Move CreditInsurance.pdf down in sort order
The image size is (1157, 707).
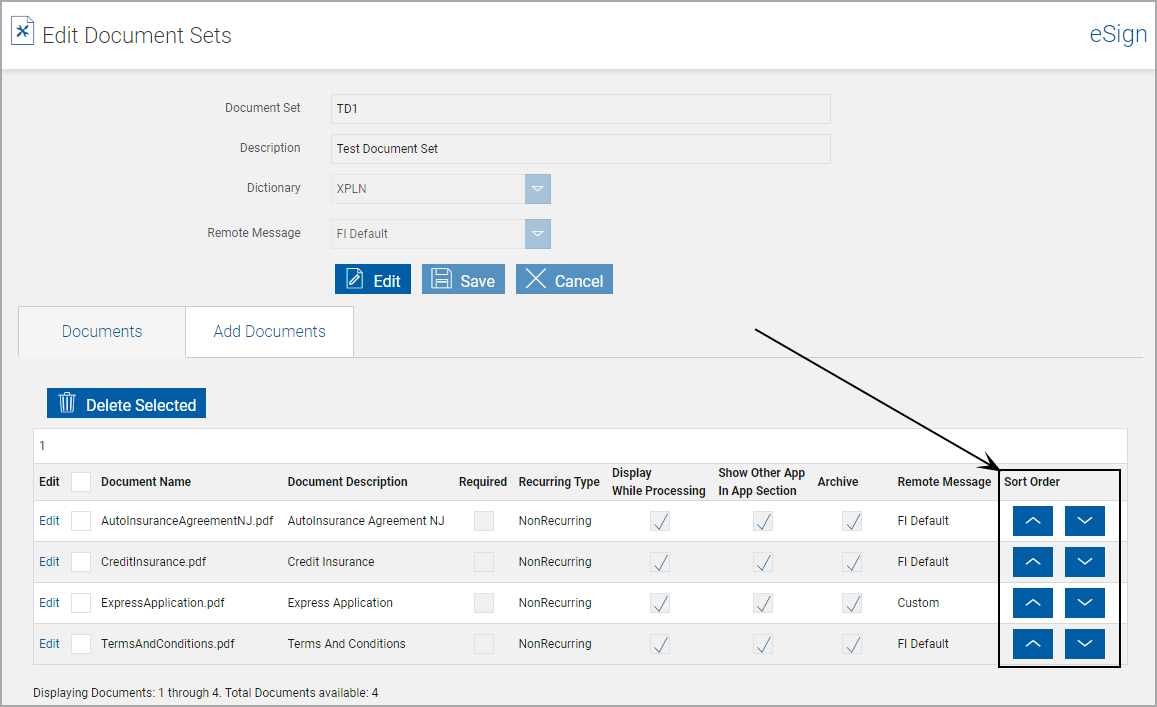click(x=1084, y=561)
